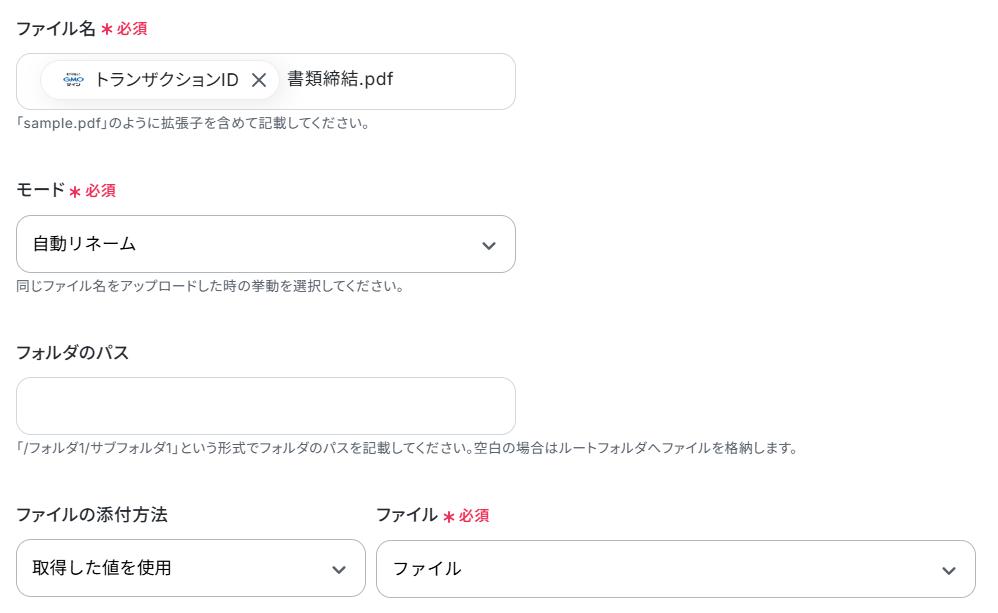Focus the empty フォルダのパス input field
This screenshot has height=613, width=998.
[265, 406]
